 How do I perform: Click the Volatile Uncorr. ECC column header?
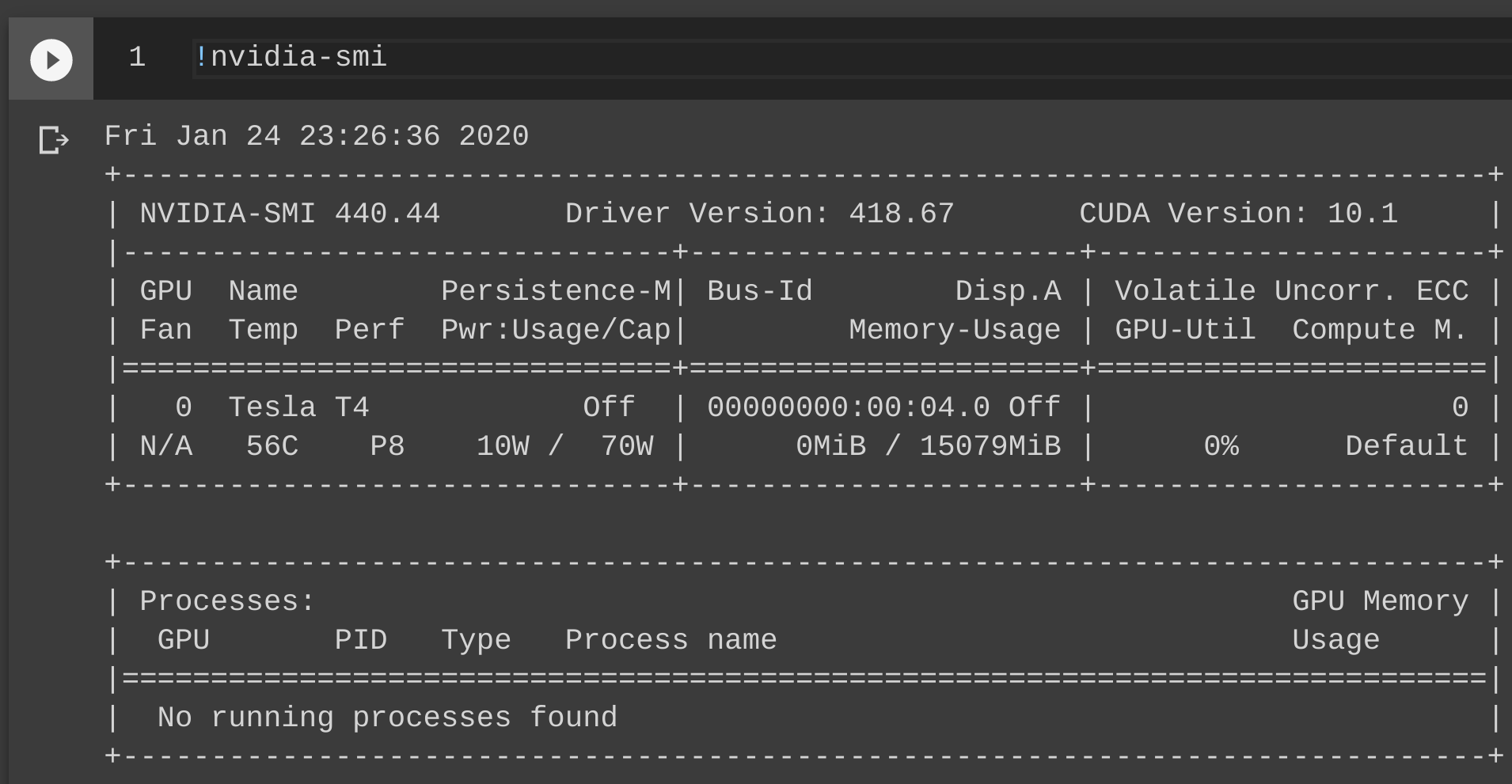point(1291,290)
